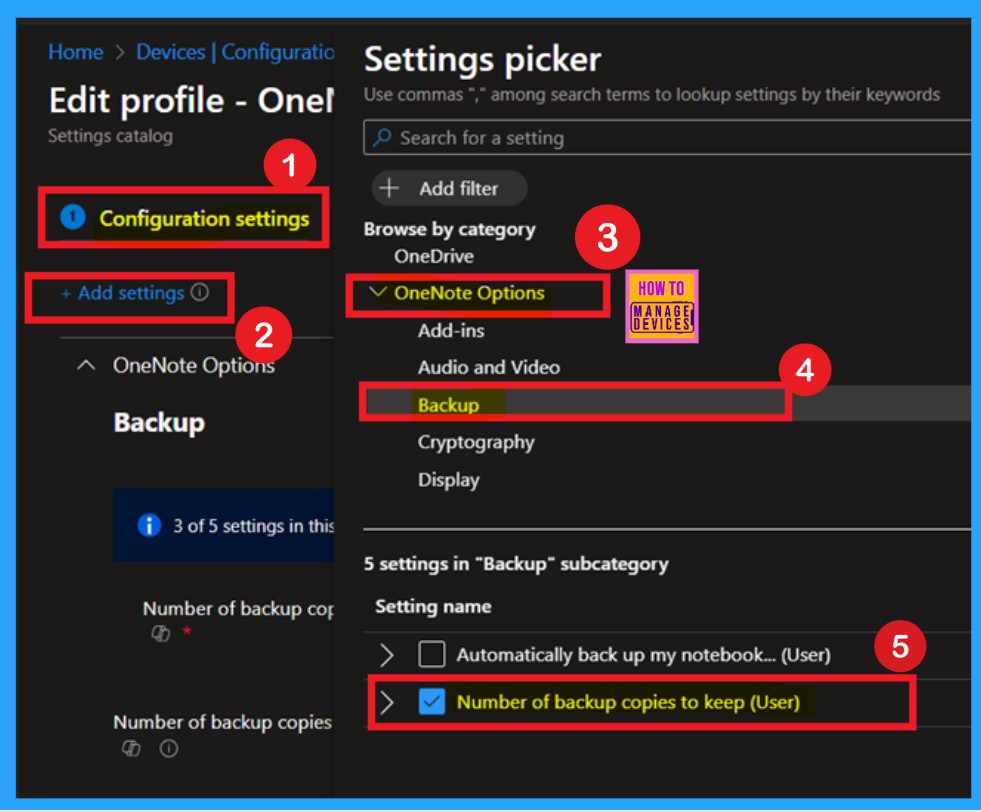The height and width of the screenshot is (812, 981).
Task: Click the info icon next to Add settings
Action: [200, 292]
